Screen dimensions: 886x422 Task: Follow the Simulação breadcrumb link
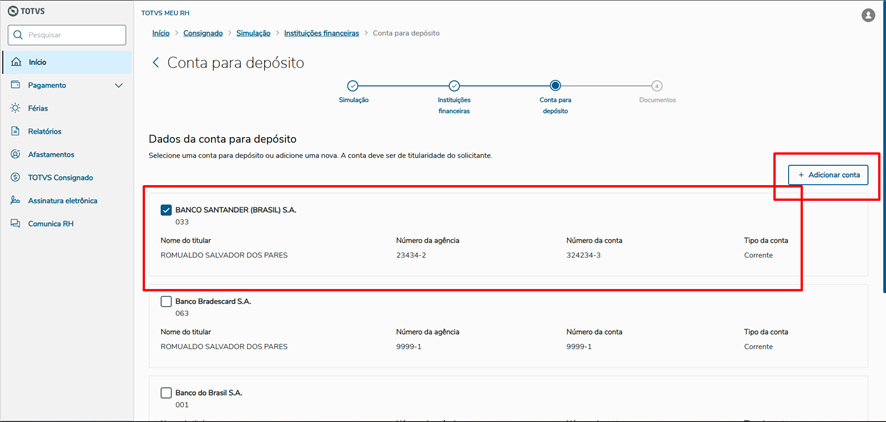pos(253,33)
